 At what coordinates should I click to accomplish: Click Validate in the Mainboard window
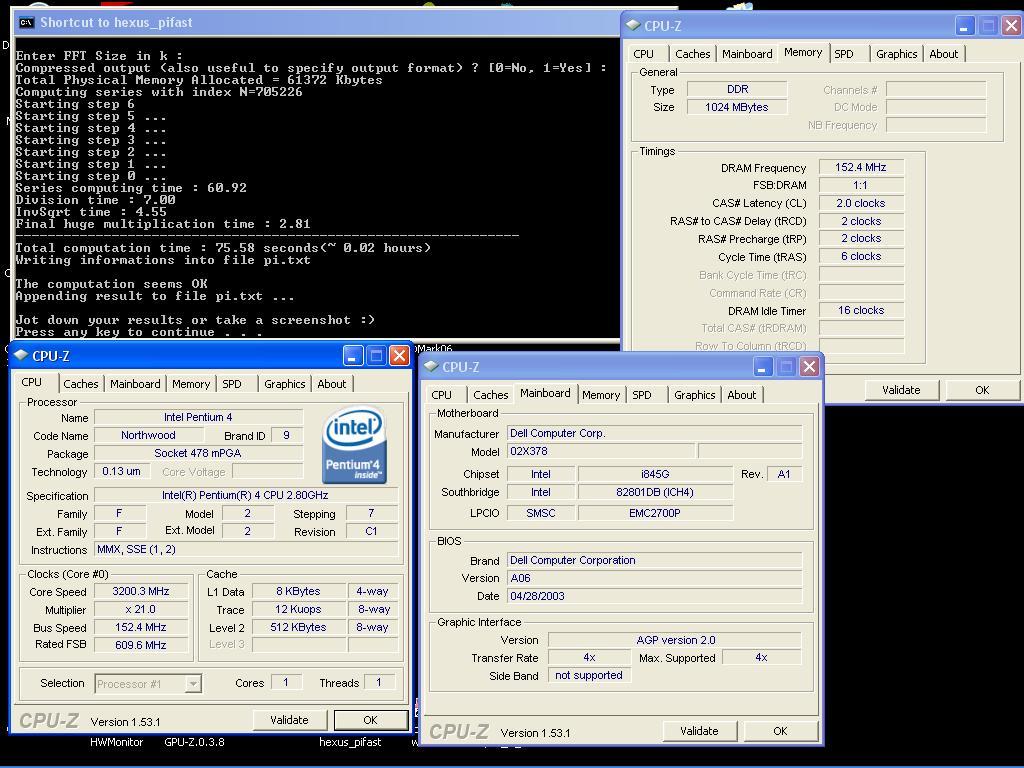(x=699, y=731)
